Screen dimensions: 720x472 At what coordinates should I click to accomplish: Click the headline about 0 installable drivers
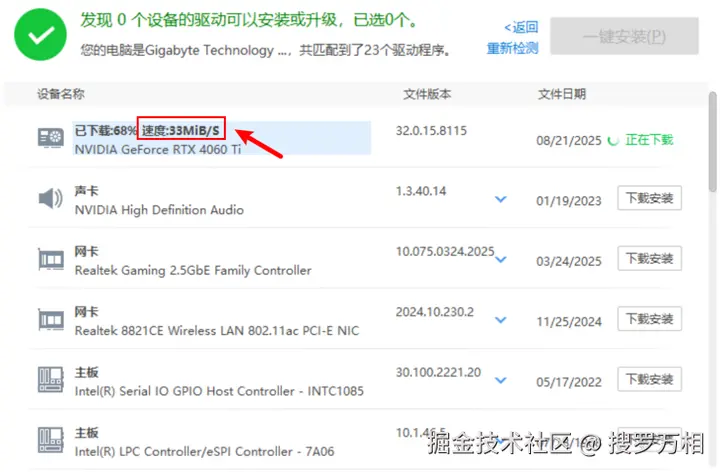(249, 20)
